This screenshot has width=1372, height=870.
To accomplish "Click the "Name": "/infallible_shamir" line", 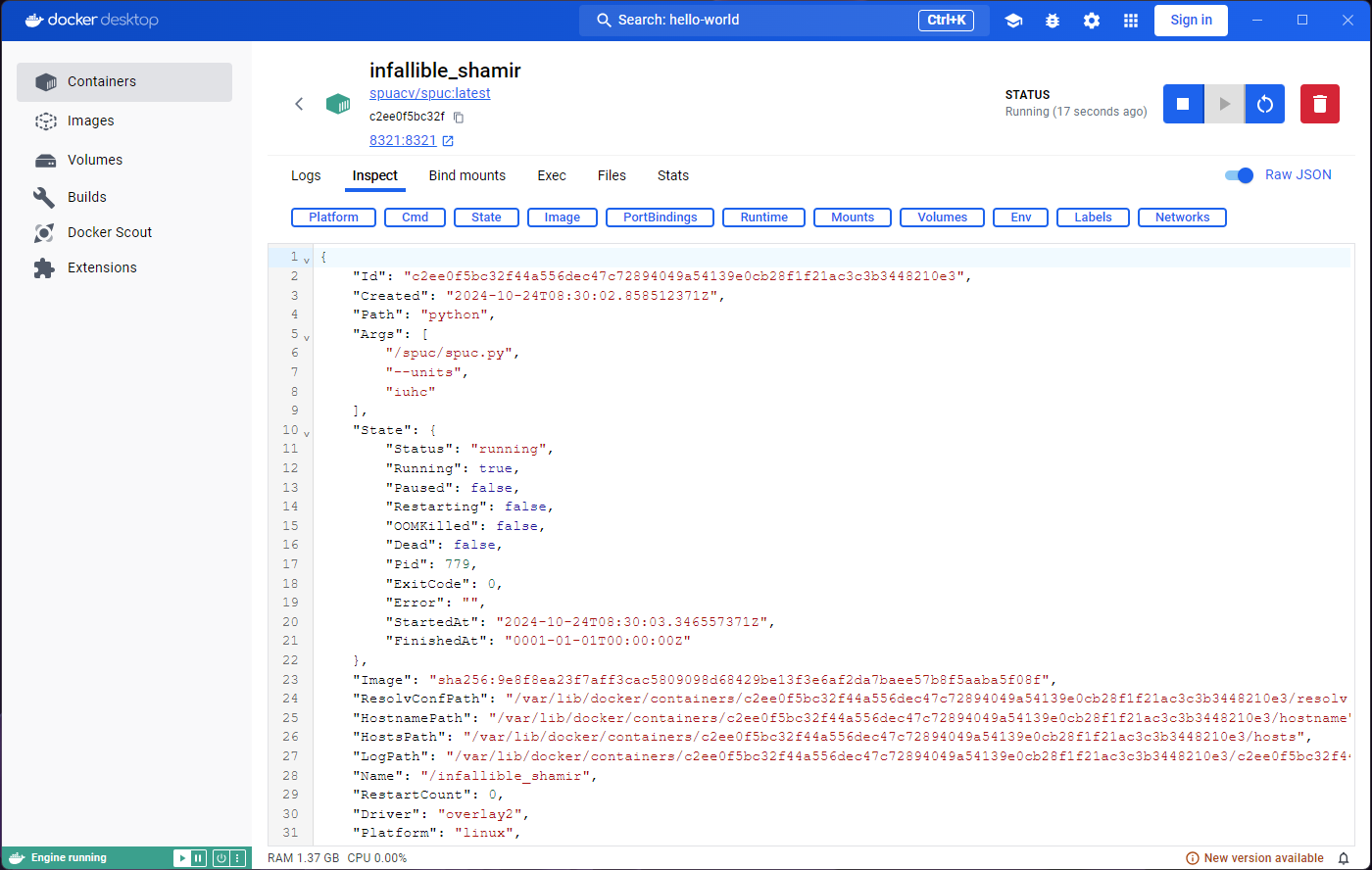I will pyautogui.click(x=475, y=776).
